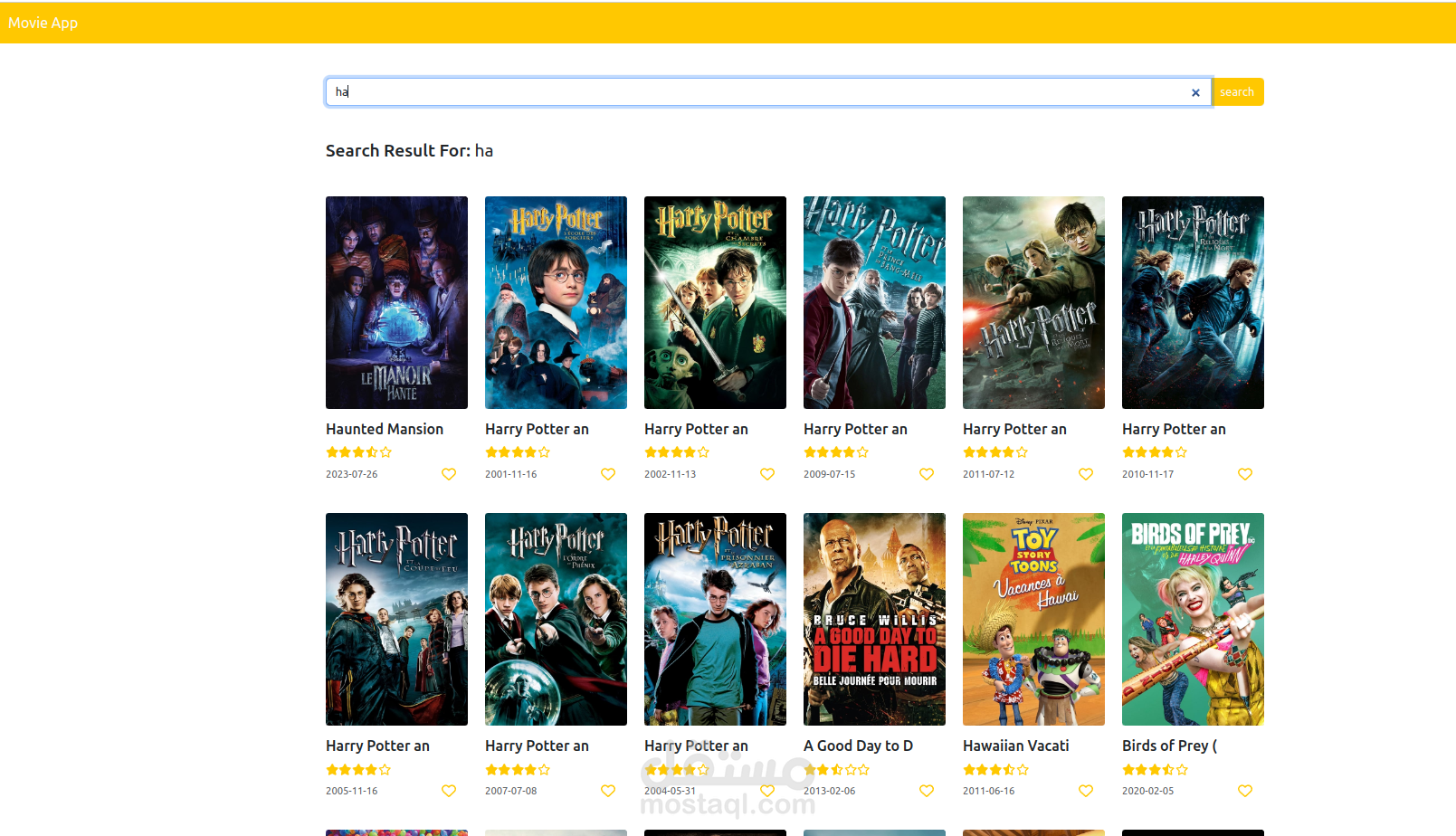Open the A Good Day to Die Hard poster
1456x836 pixels.
click(874, 619)
